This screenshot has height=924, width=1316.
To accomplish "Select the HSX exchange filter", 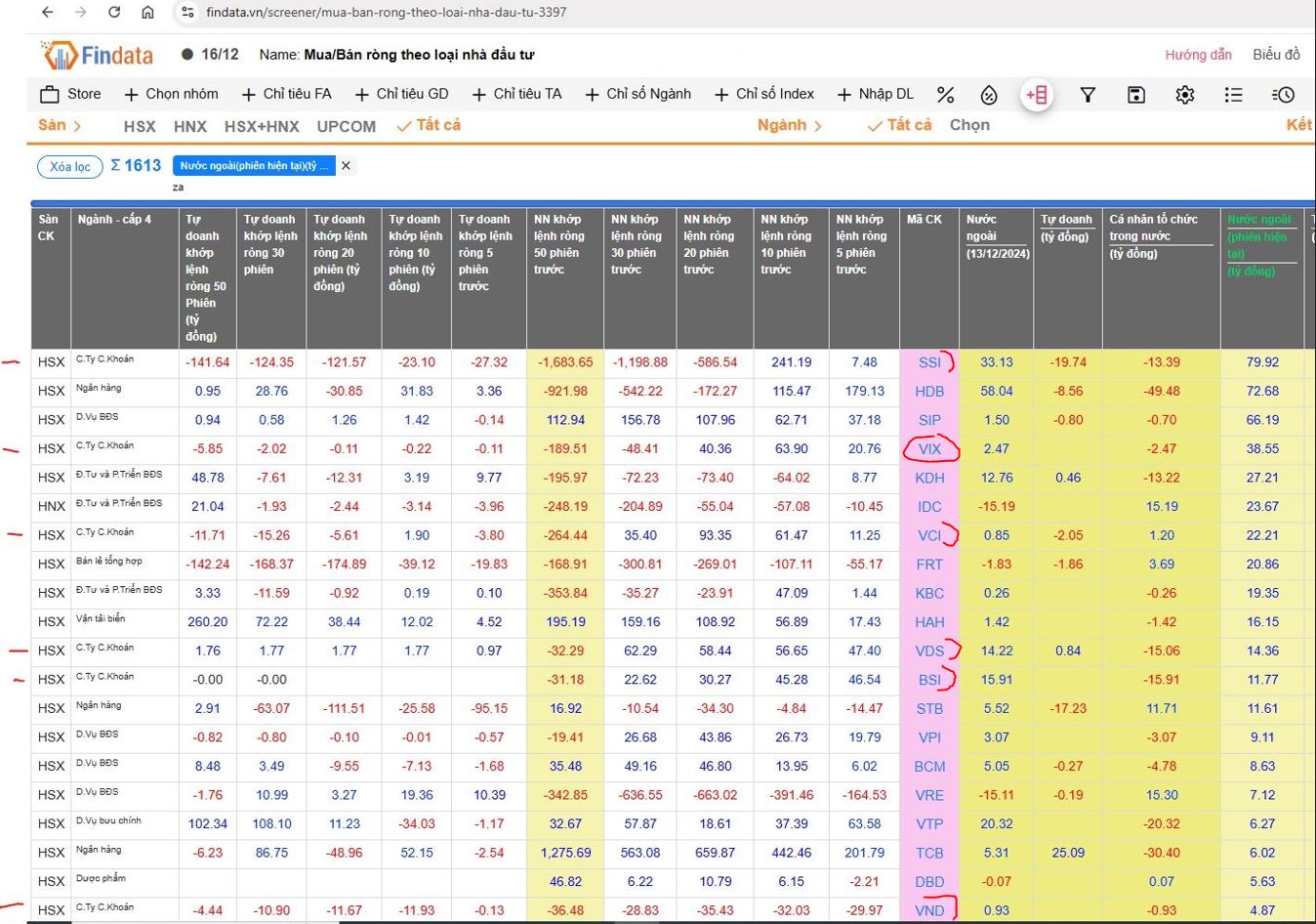I will 140,126.
